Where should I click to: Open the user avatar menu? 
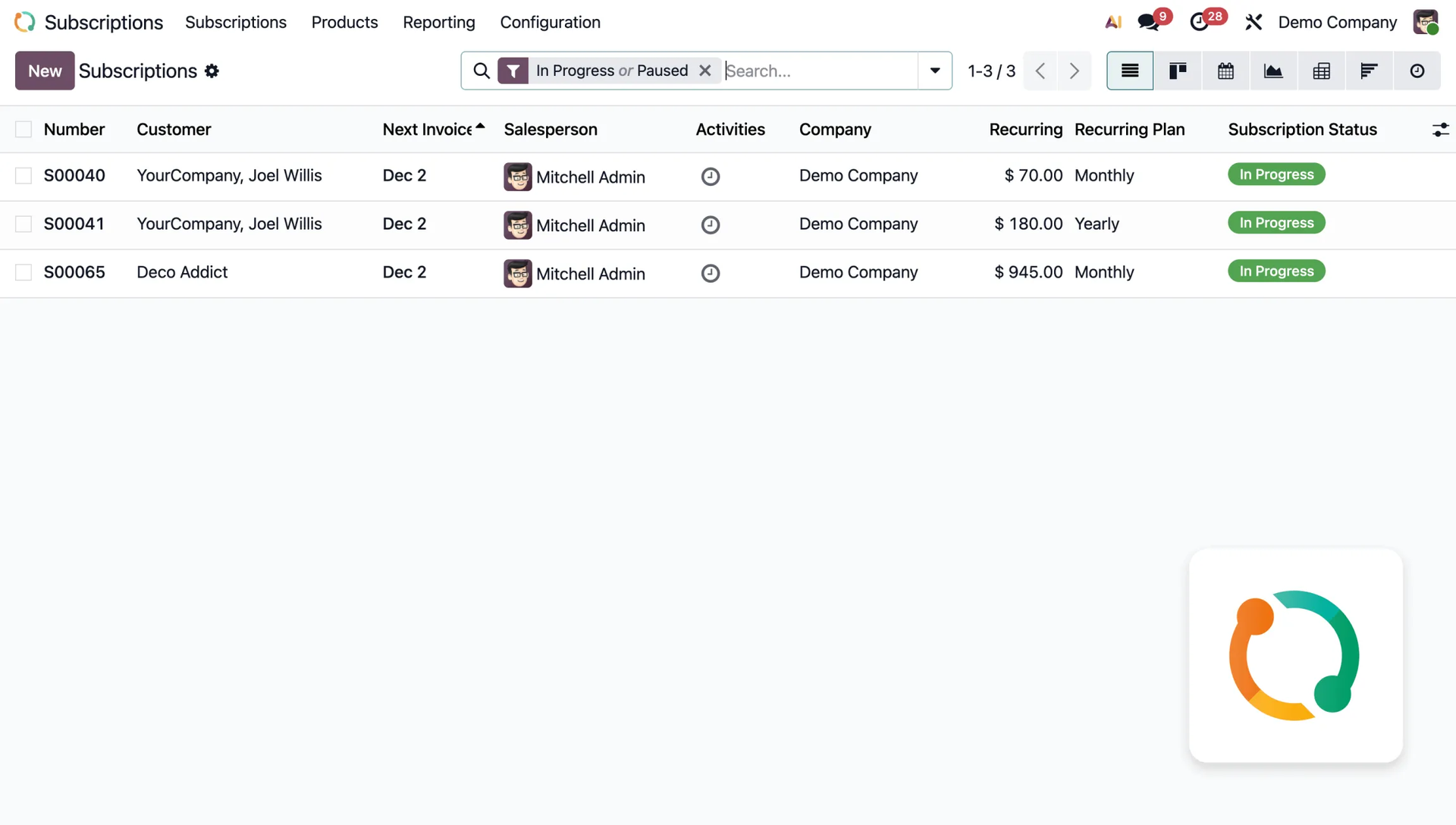click(1426, 22)
